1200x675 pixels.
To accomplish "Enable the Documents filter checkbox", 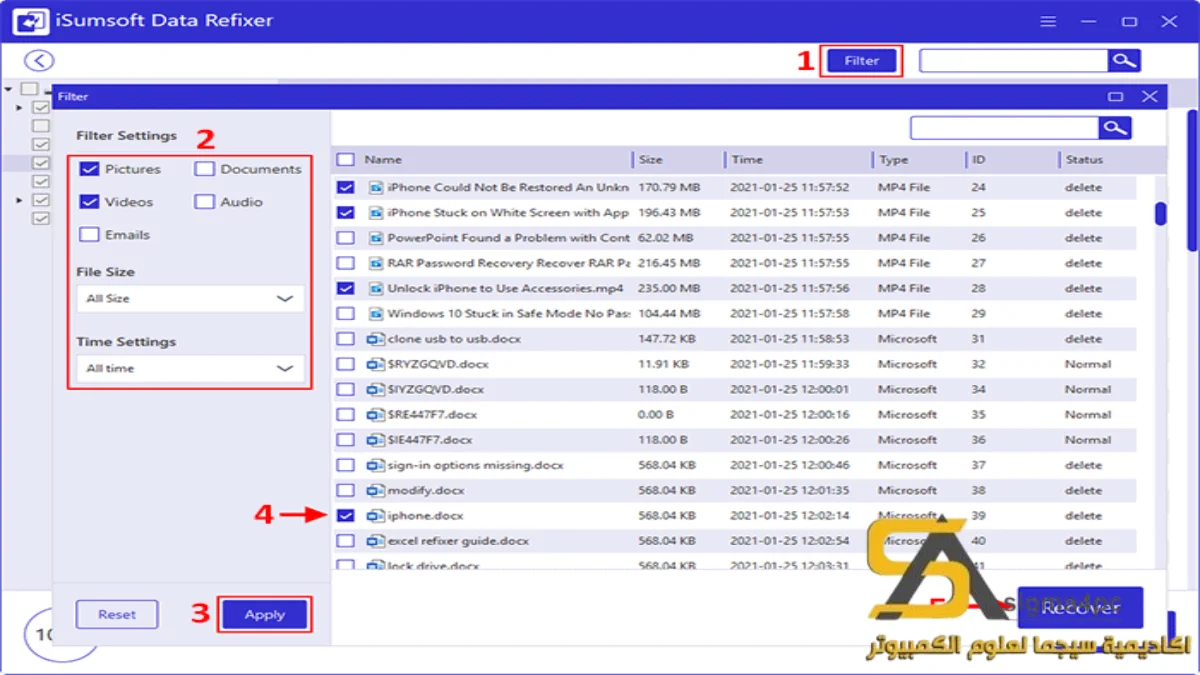I will [204, 169].
